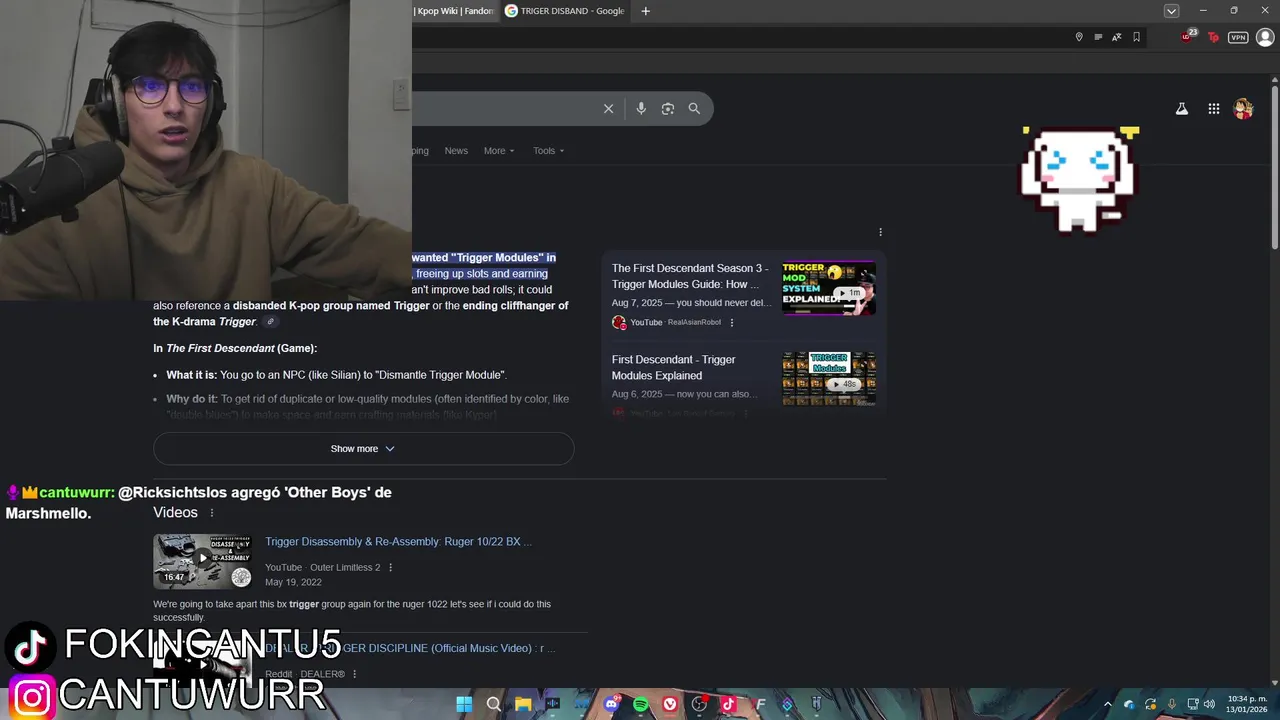Open options next to Reddit DEALER®
Viewport: 1280px width, 720px height.
point(354,674)
